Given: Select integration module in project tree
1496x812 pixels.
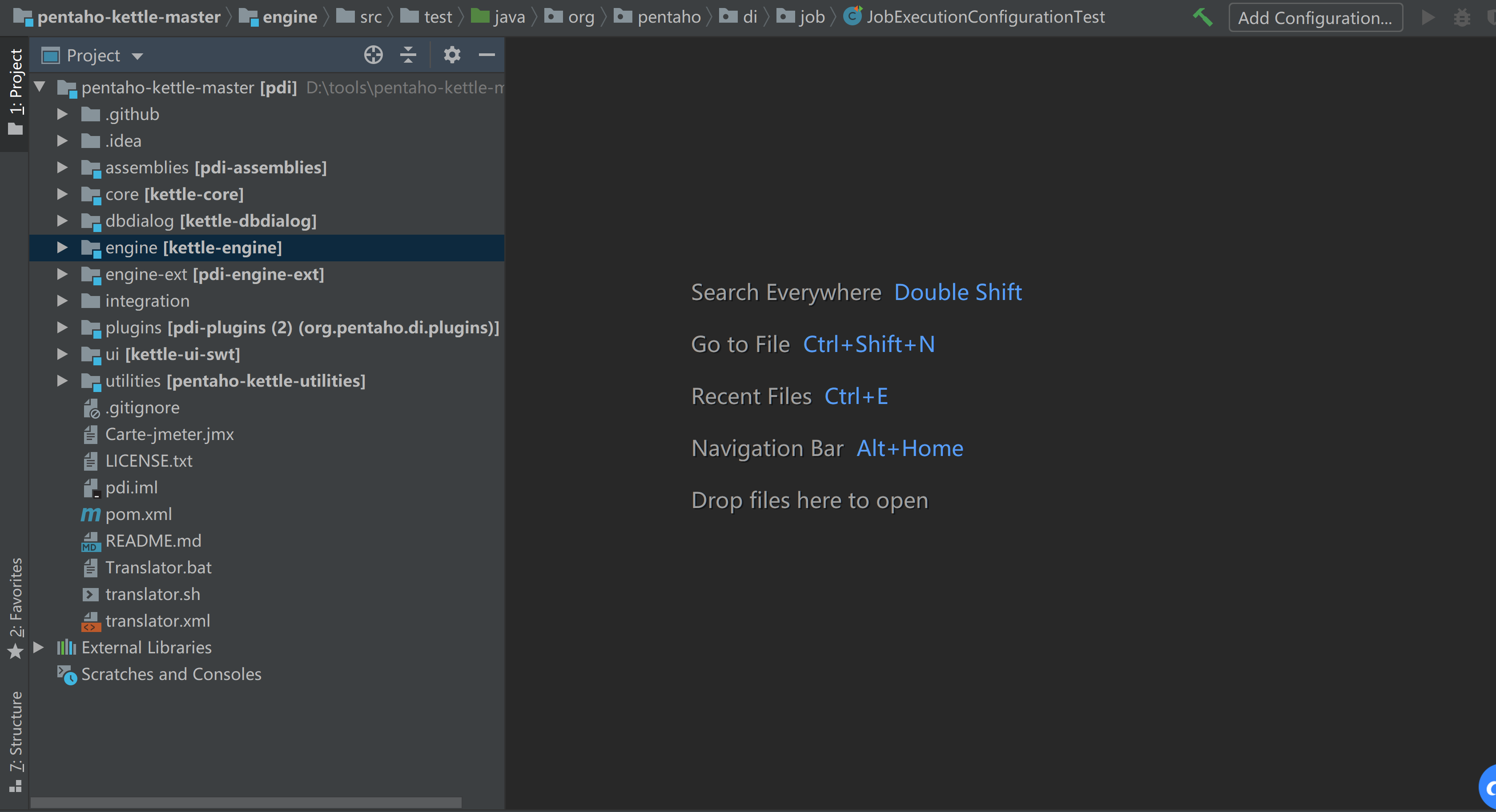Looking at the screenshot, I should click(x=147, y=300).
